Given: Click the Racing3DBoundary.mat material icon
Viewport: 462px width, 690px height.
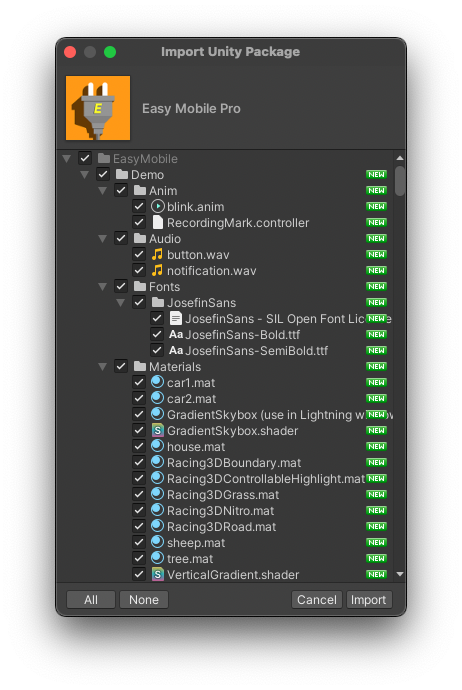Looking at the screenshot, I should pos(158,462).
